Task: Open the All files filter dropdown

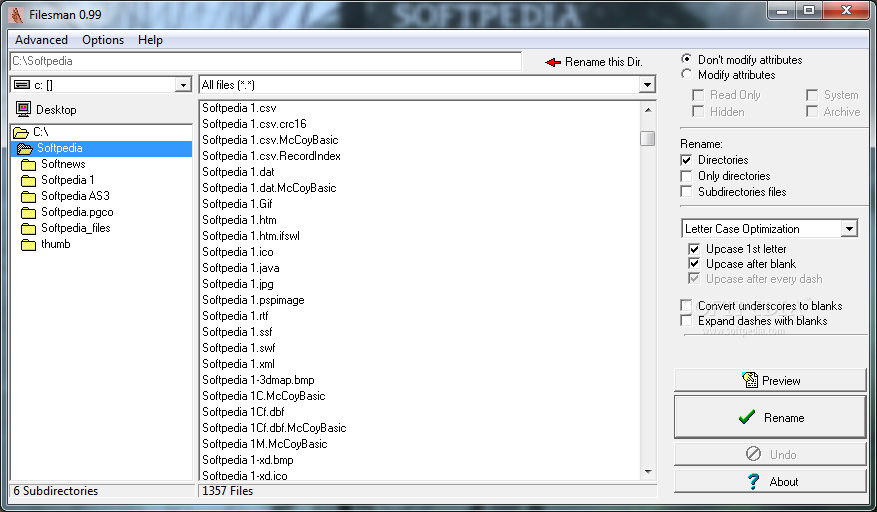Action: point(647,85)
